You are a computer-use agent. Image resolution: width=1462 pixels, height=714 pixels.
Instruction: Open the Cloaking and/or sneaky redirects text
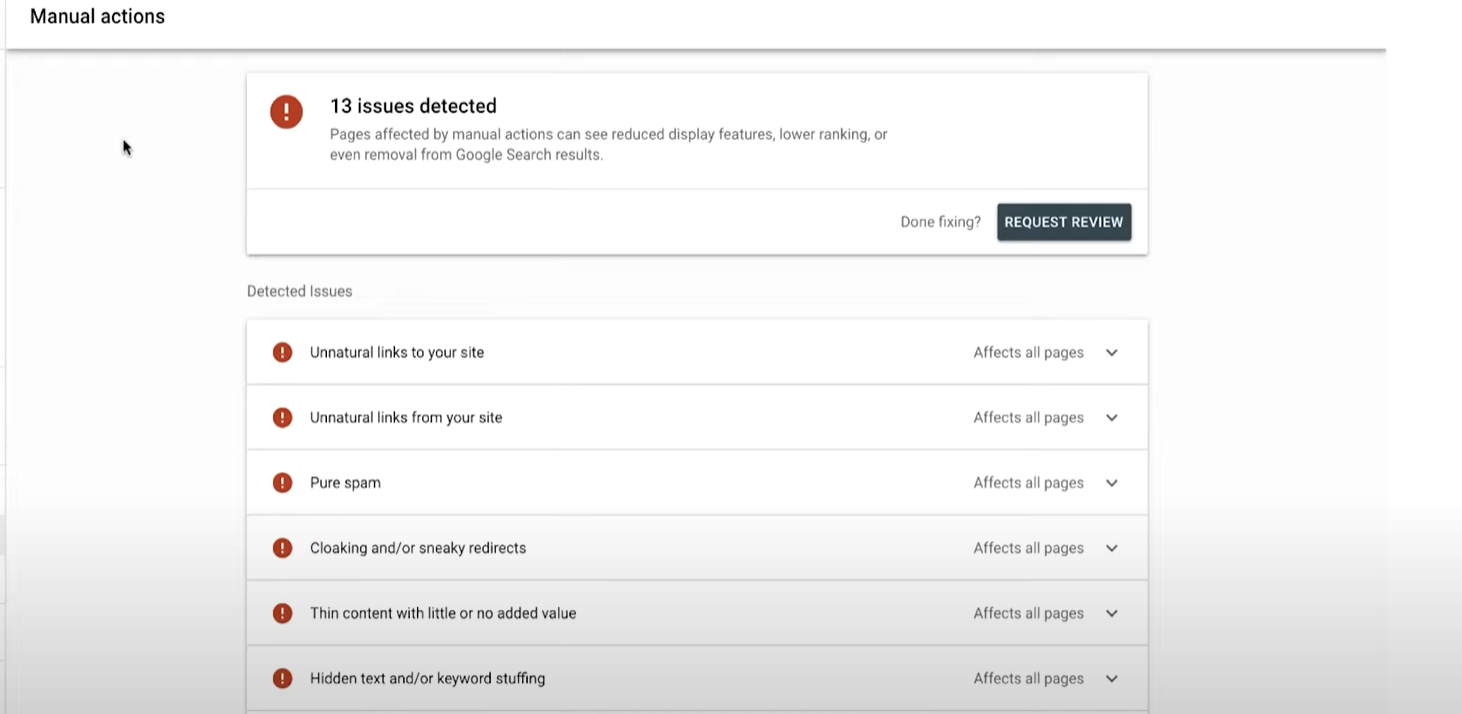coord(417,548)
